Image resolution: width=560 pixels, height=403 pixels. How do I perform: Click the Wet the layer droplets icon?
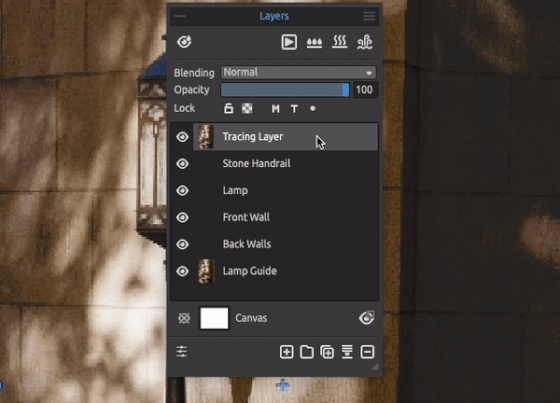(x=314, y=43)
